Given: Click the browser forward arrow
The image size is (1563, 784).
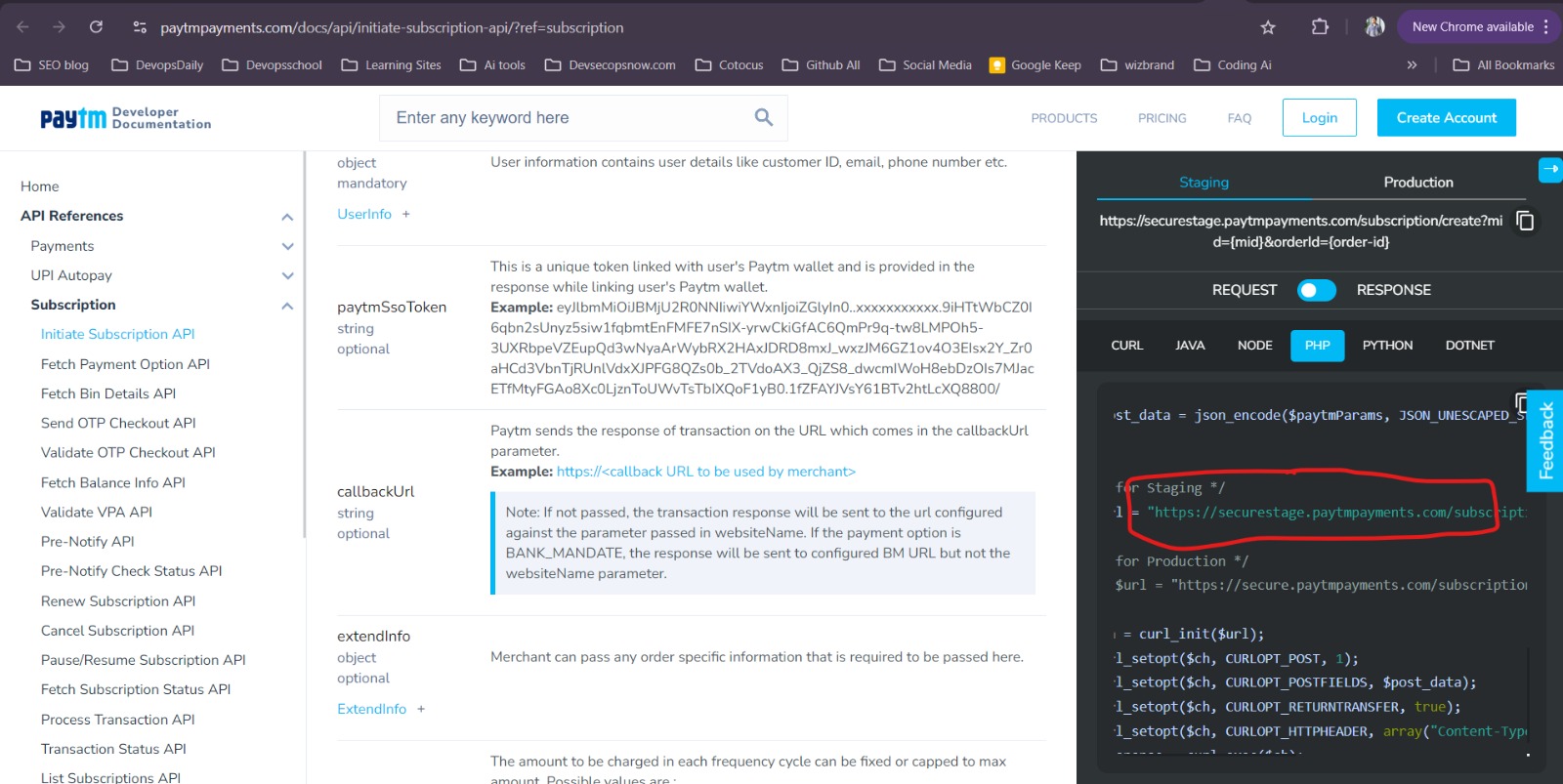Looking at the screenshot, I should (59, 27).
